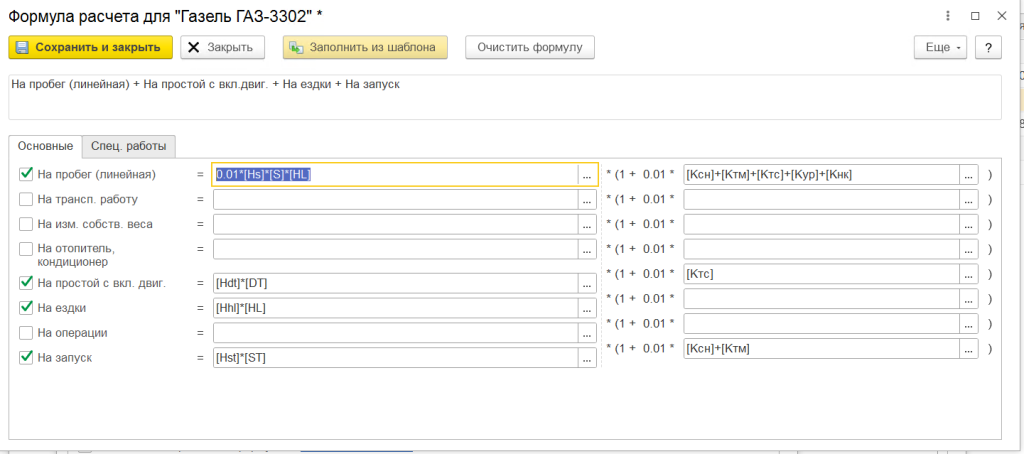Switch to Спец. работы tab
The height and width of the screenshot is (454, 1024).
[x=128, y=147]
